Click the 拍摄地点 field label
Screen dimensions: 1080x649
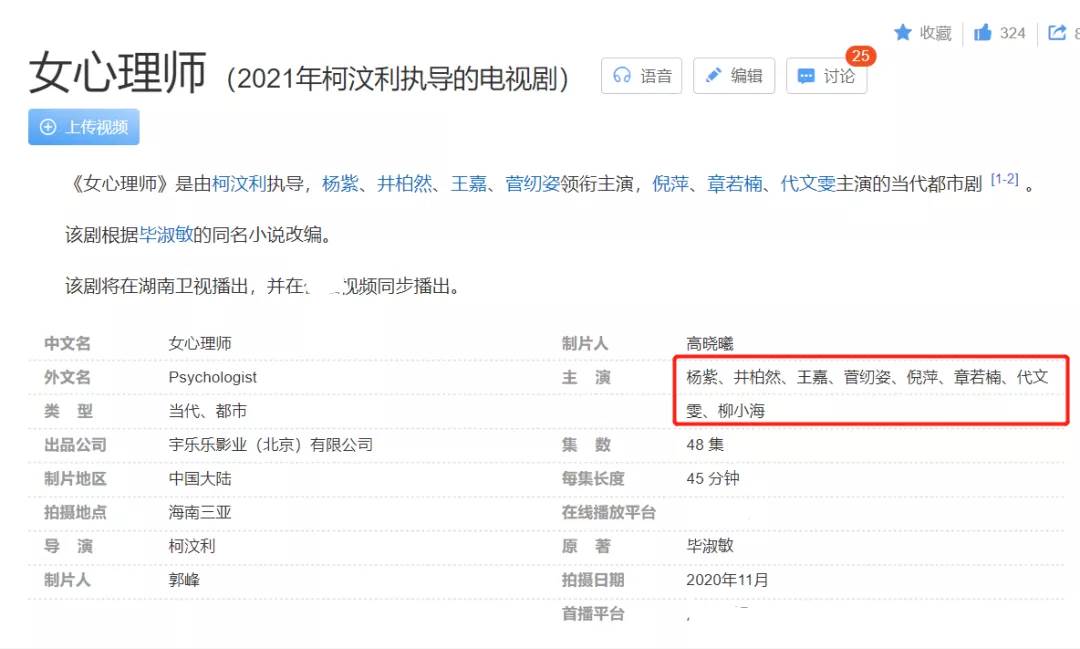pos(75,512)
